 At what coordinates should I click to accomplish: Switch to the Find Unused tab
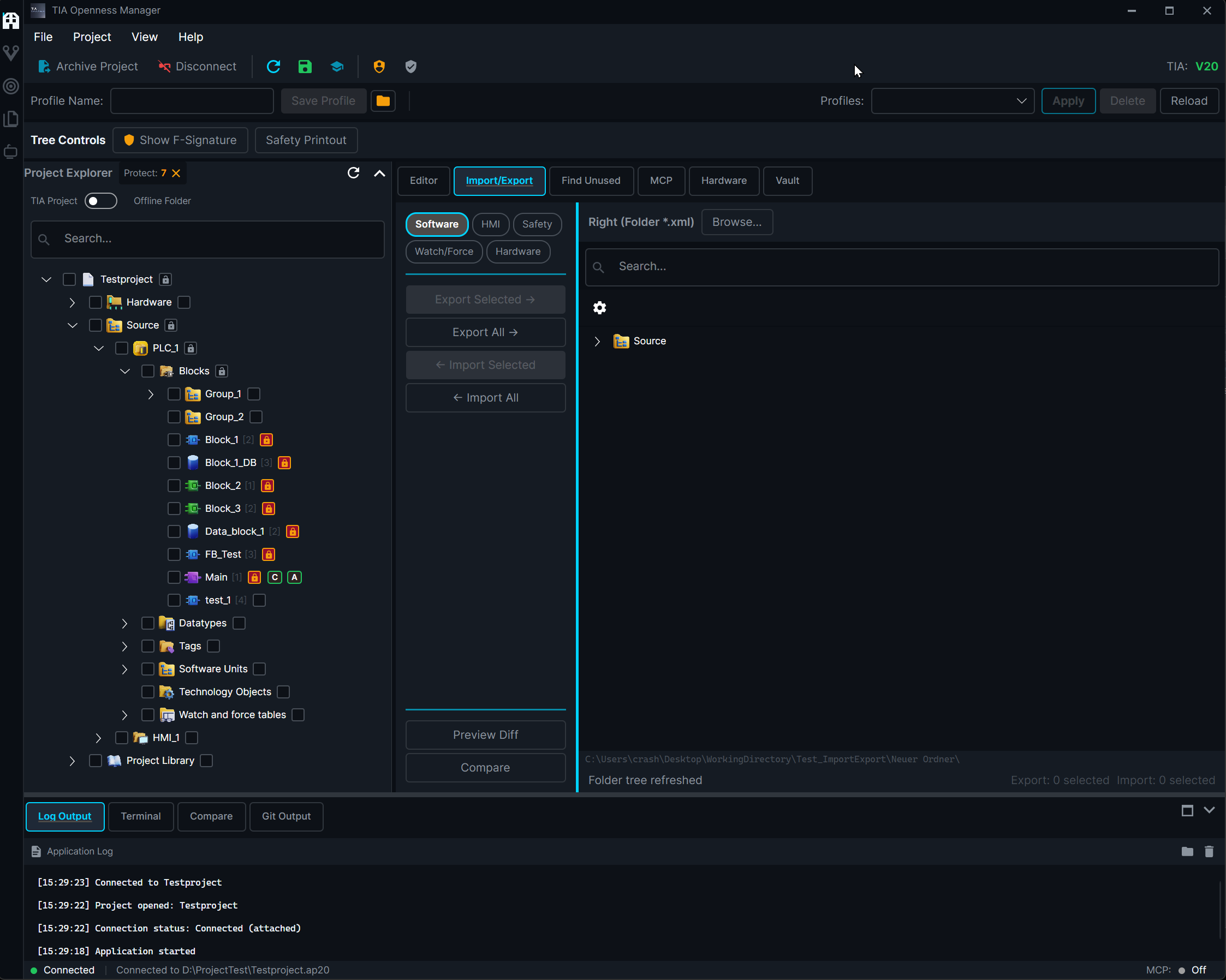591,180
